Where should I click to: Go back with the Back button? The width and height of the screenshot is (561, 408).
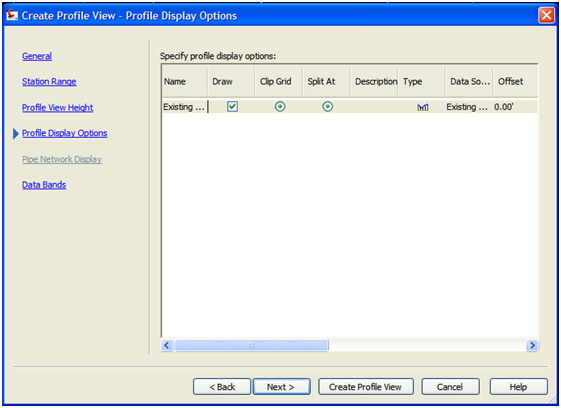(x=222, y=387)
